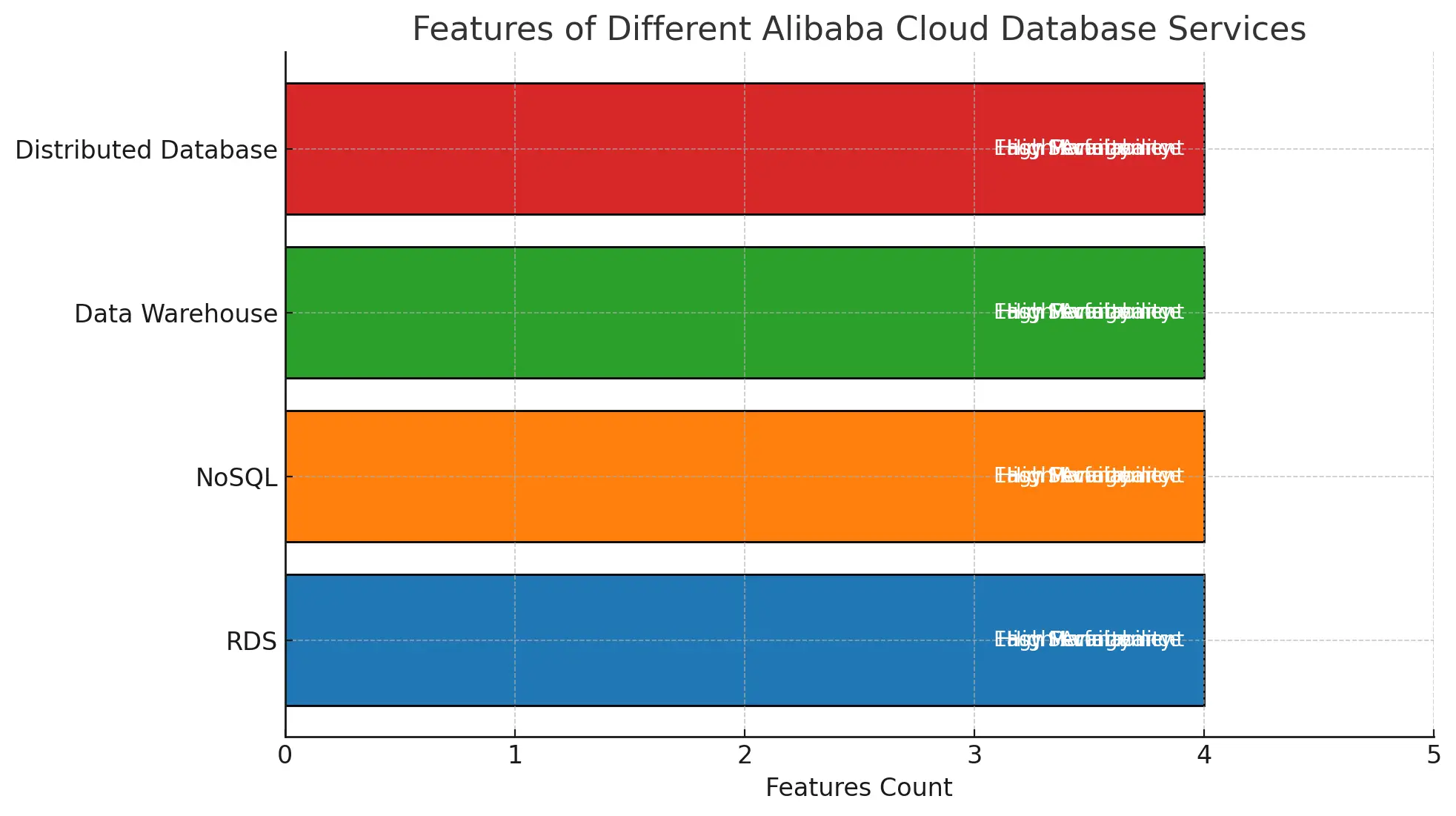
Task: Click the x-axis tick label 0
Action: pyautogui.click(x=285, y=755)
